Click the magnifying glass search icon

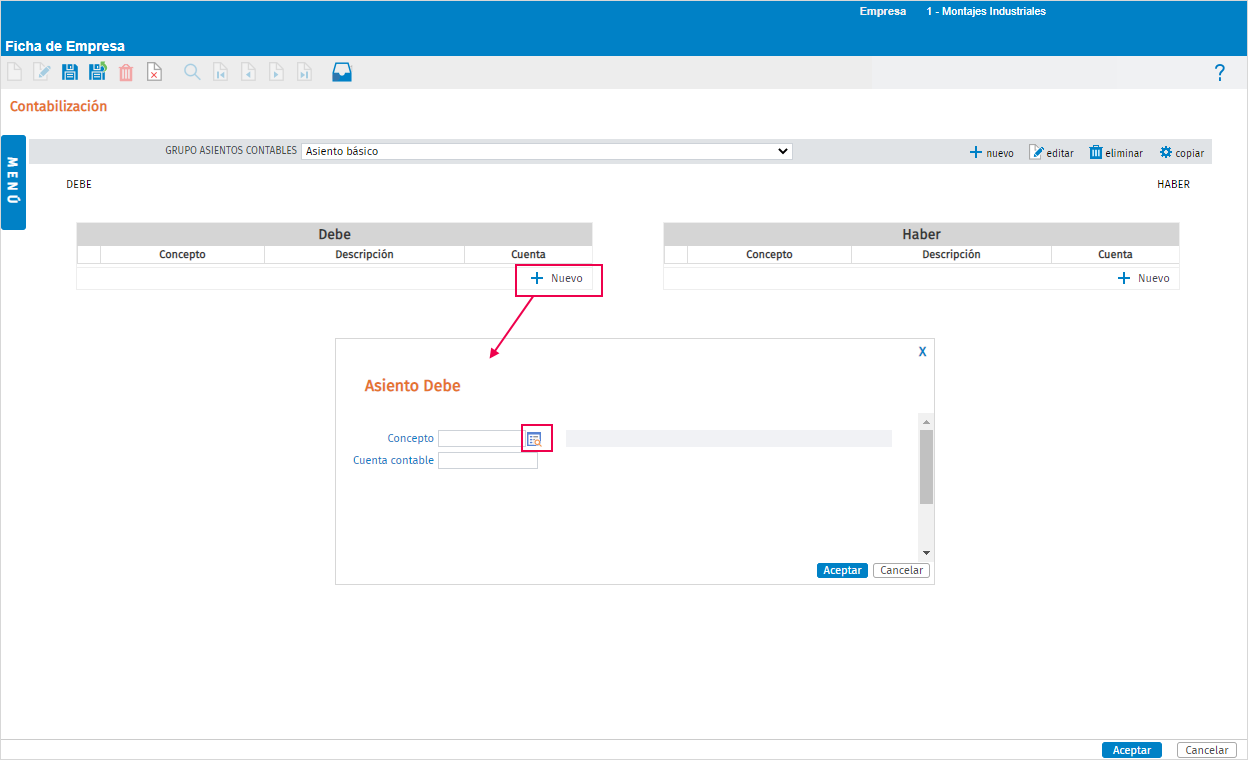tap(192, 72)
